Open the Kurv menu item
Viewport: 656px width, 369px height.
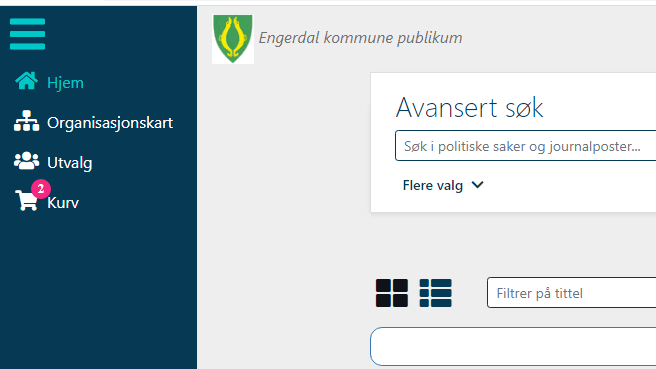63,203
